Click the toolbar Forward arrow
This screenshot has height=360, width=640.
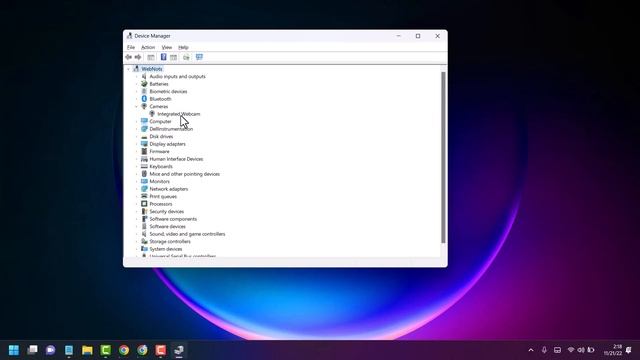tap(138, 57)
